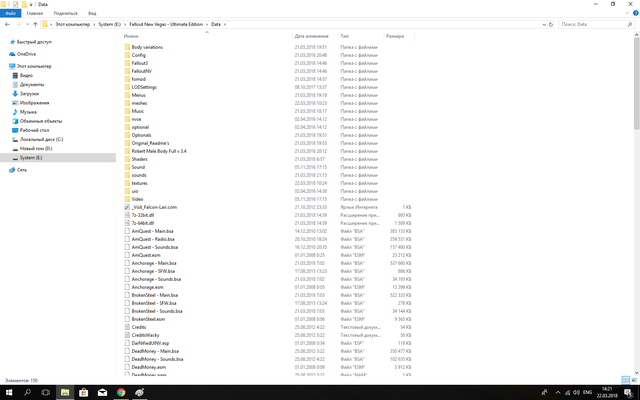
Task: Open Загрузки in sidebar
Action: (29, 94)
